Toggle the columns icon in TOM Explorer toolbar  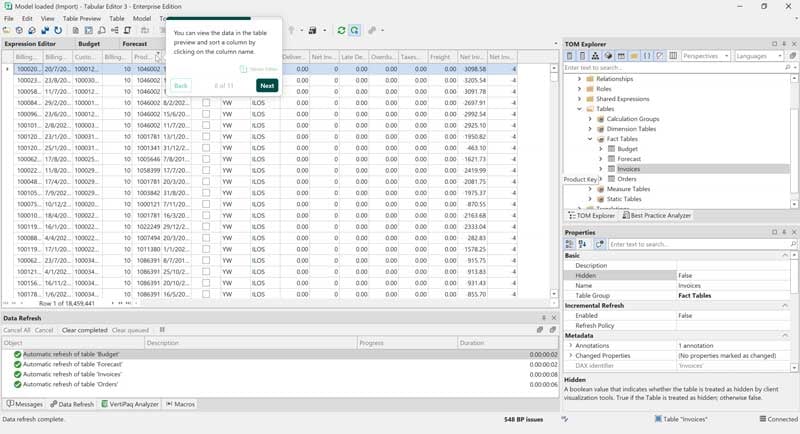click(673, 56)
